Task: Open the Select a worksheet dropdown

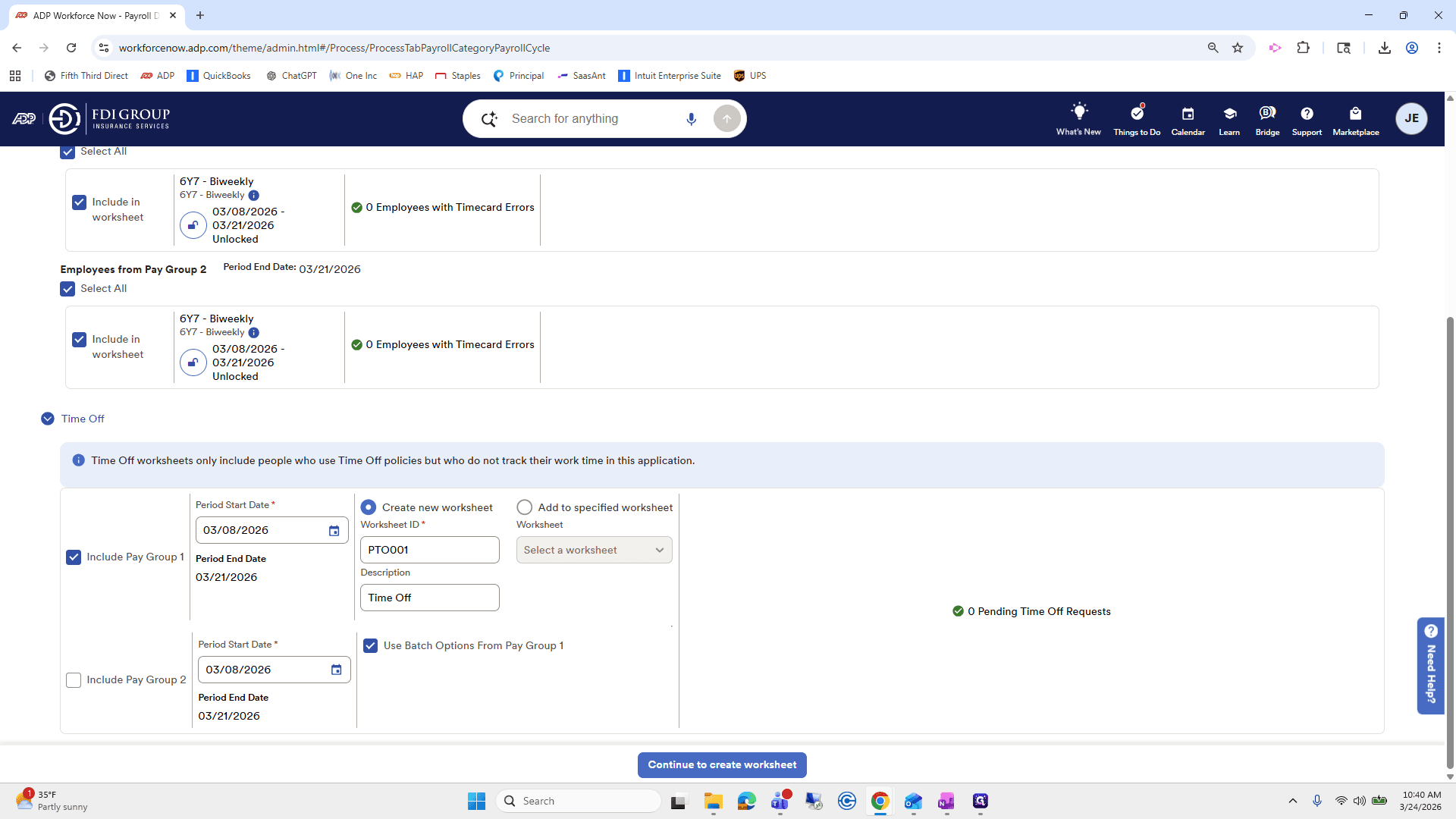Action: 595,551
